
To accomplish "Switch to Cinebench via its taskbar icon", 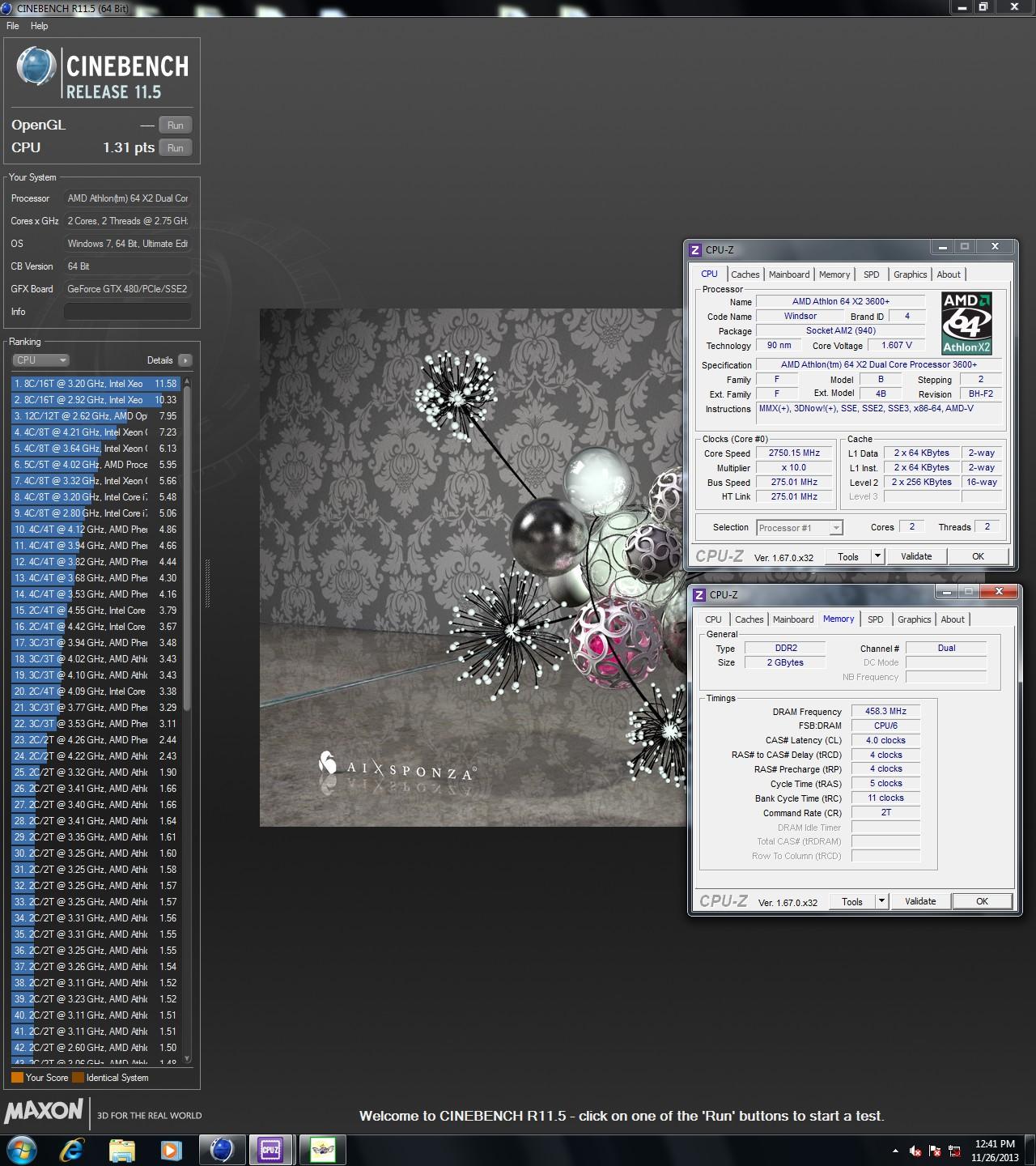I will pos(222,1150).
